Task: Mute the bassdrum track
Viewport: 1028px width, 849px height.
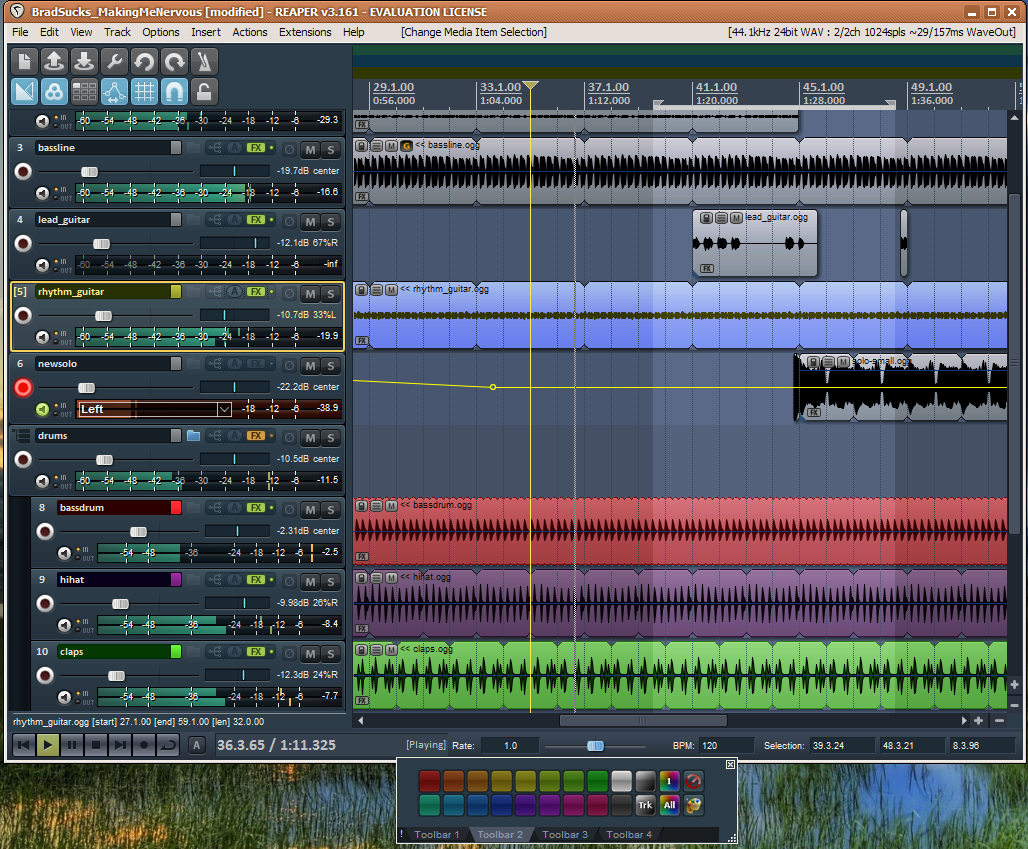Action: 310,509
